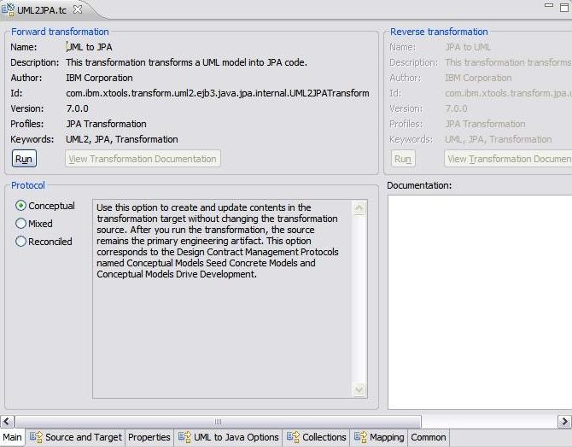Open the Properties tab
This screenshot has width=572, height=447.
[x=149, y=437]
